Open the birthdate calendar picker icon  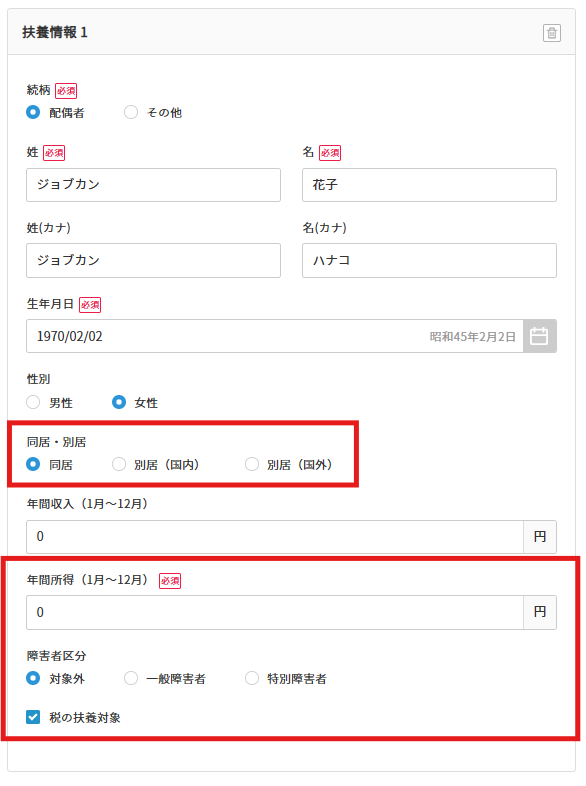[x=539, y=336]
